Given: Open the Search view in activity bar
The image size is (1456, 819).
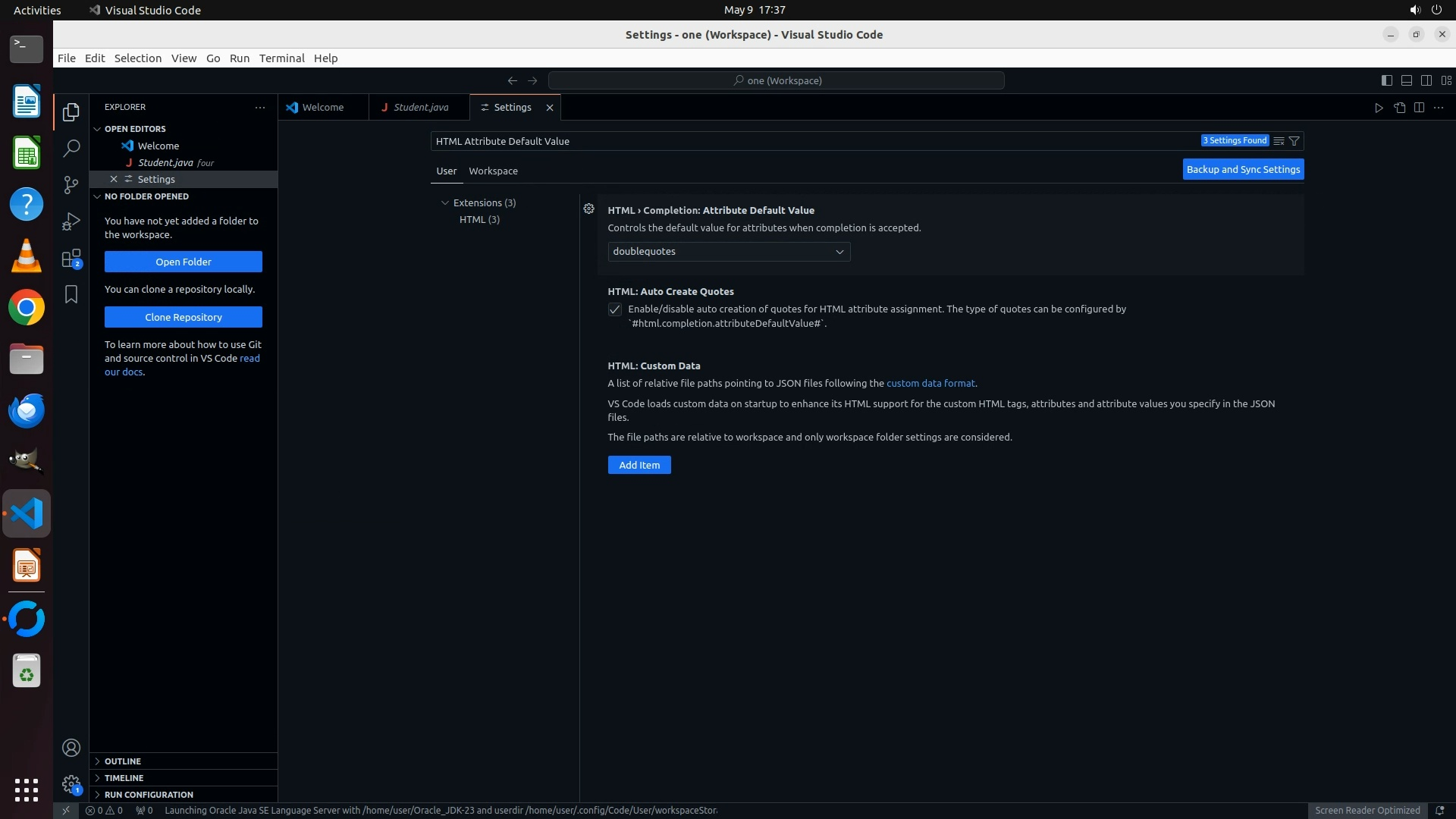Looking at the screenshot, I should [x=71, y=149].
